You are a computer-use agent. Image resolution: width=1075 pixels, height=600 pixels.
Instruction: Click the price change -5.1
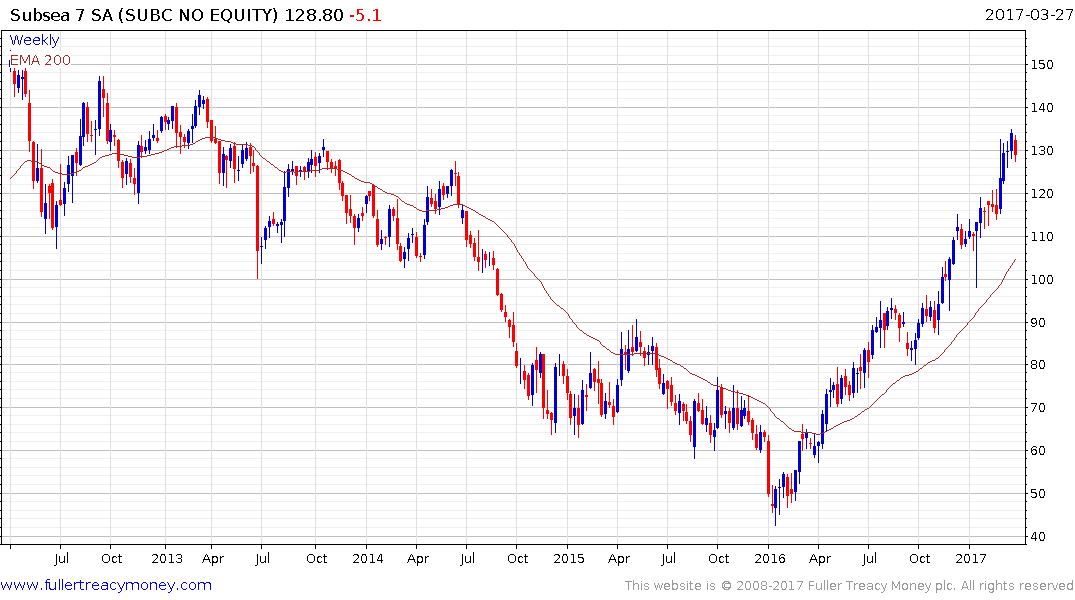(365, 14)
